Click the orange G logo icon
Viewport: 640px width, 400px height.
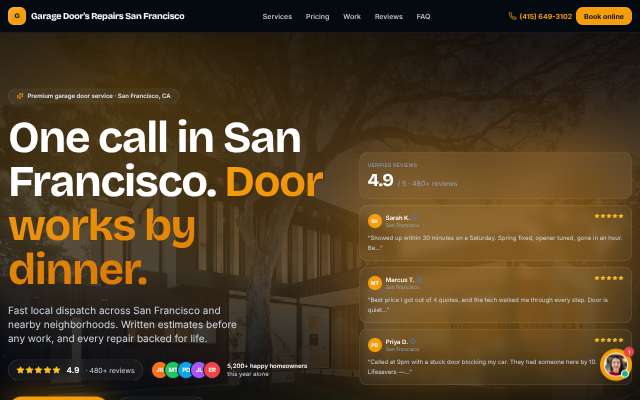pos(17,16)
